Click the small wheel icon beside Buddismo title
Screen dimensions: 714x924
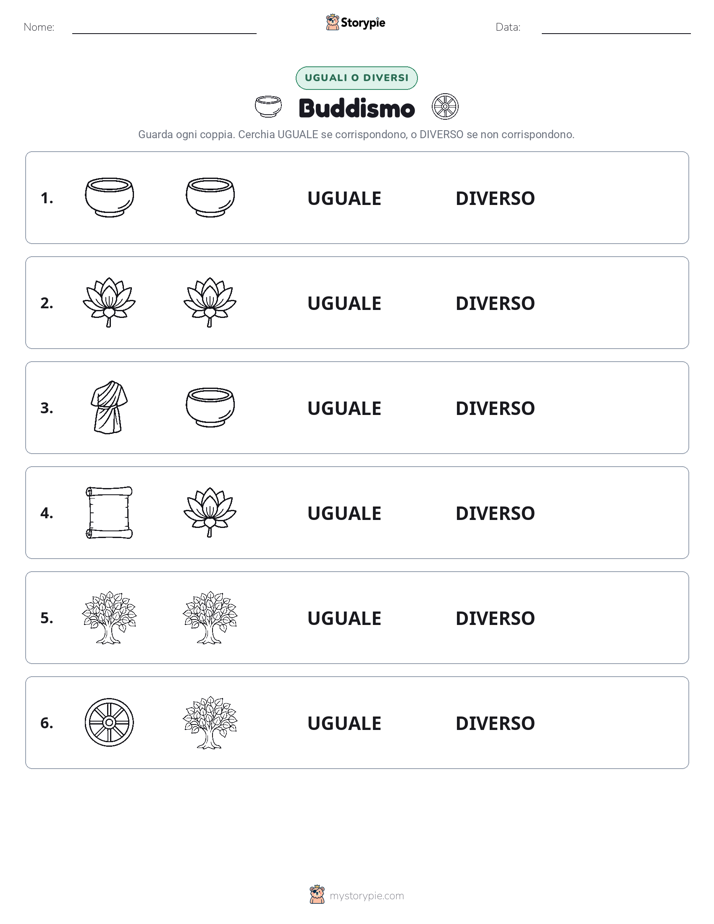pos(445,107)
